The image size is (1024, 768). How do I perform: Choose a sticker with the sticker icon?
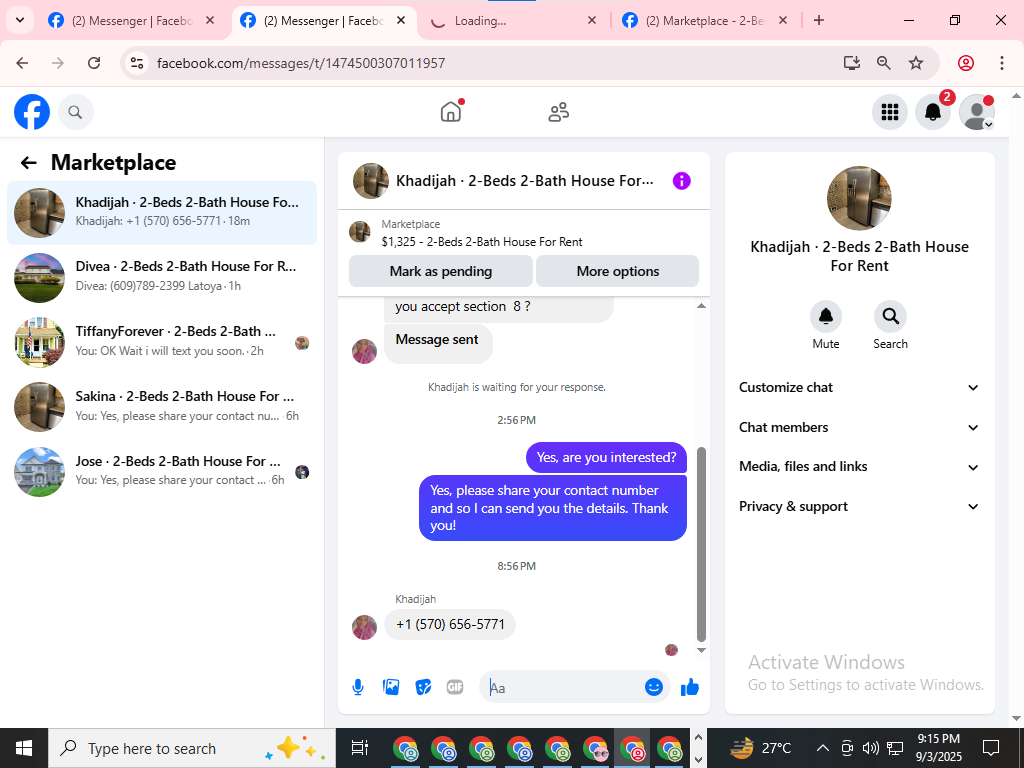[x=423, y=687]
